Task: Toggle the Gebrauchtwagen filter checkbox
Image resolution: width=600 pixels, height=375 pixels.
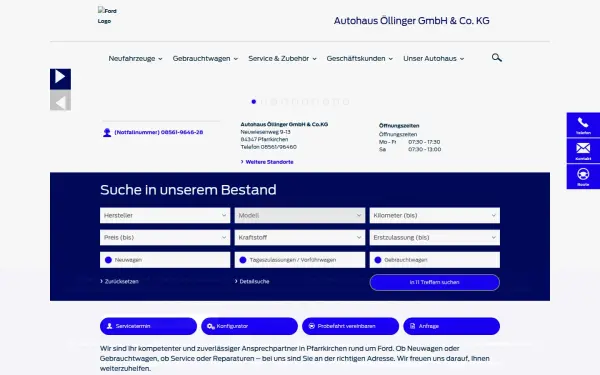Action: pyautogui.click(x=378, y=260)
